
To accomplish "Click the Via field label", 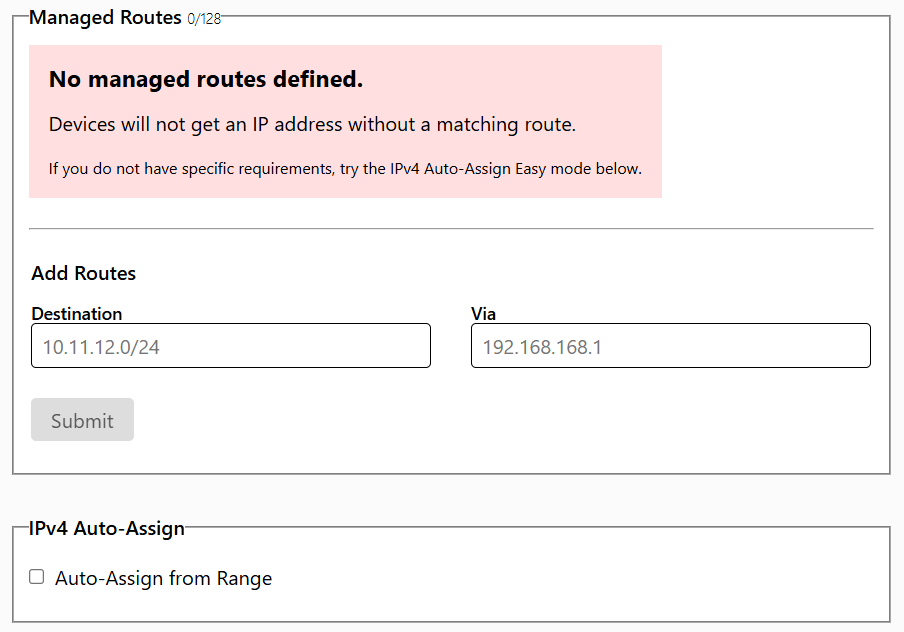I will (483, 314).
